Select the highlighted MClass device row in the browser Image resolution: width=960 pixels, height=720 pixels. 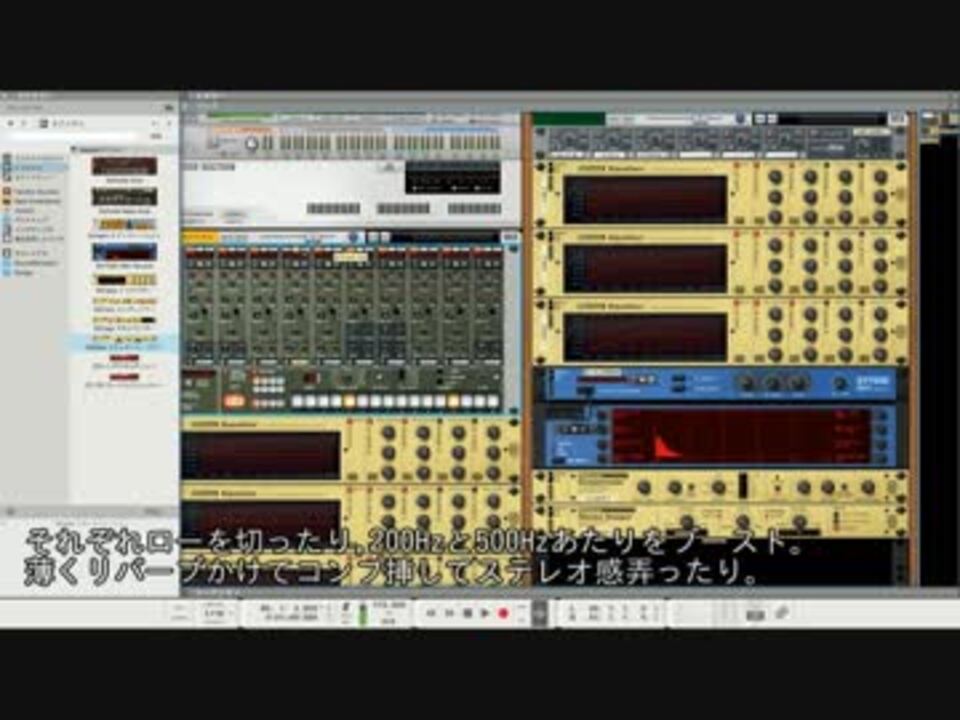click(x=124, y=342)
